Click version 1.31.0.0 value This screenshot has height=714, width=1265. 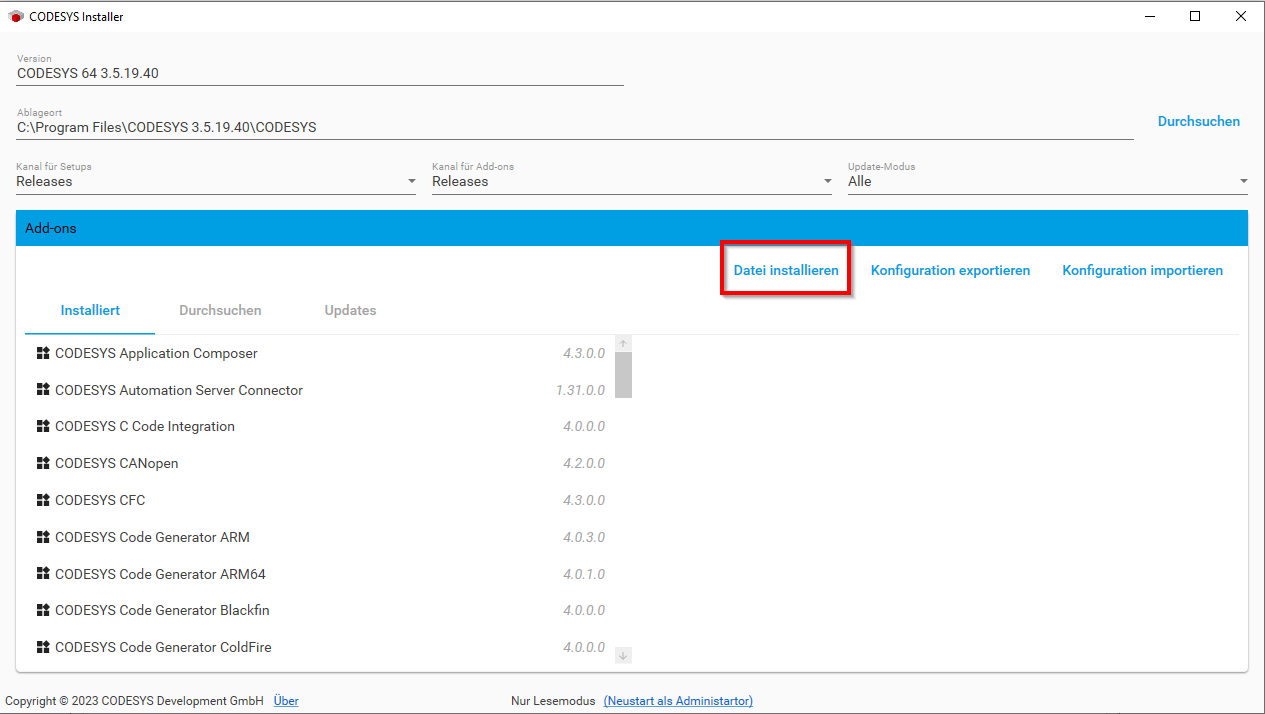click(x=580, y=390)
